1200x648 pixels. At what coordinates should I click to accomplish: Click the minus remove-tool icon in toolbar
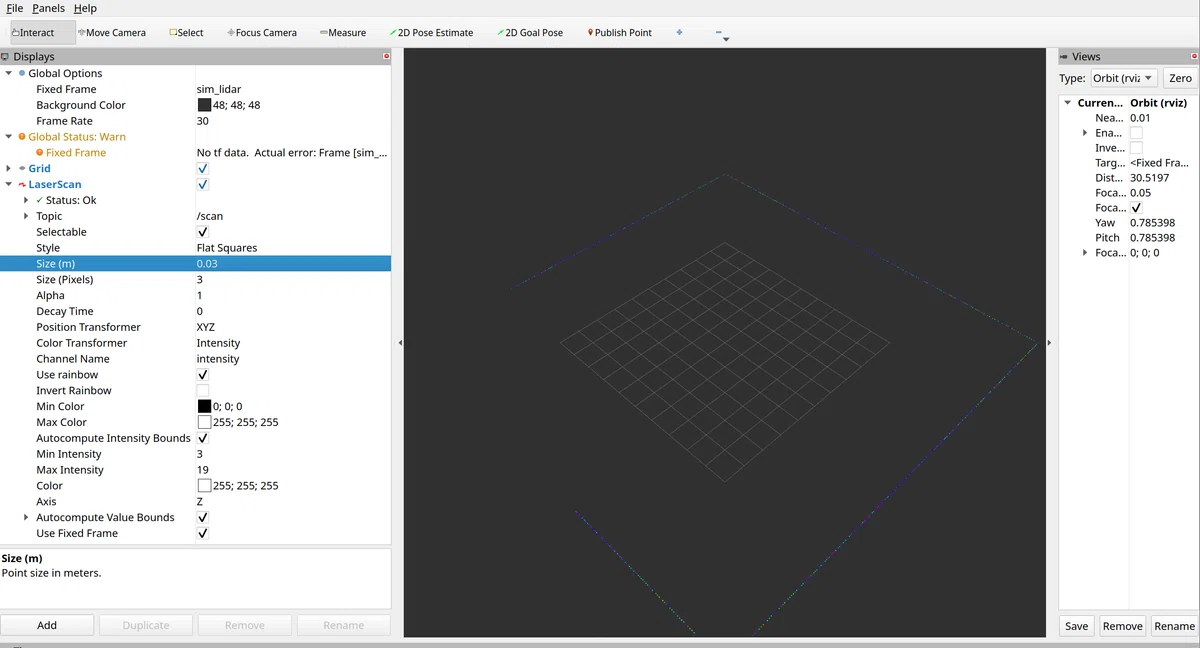[719, 33]
